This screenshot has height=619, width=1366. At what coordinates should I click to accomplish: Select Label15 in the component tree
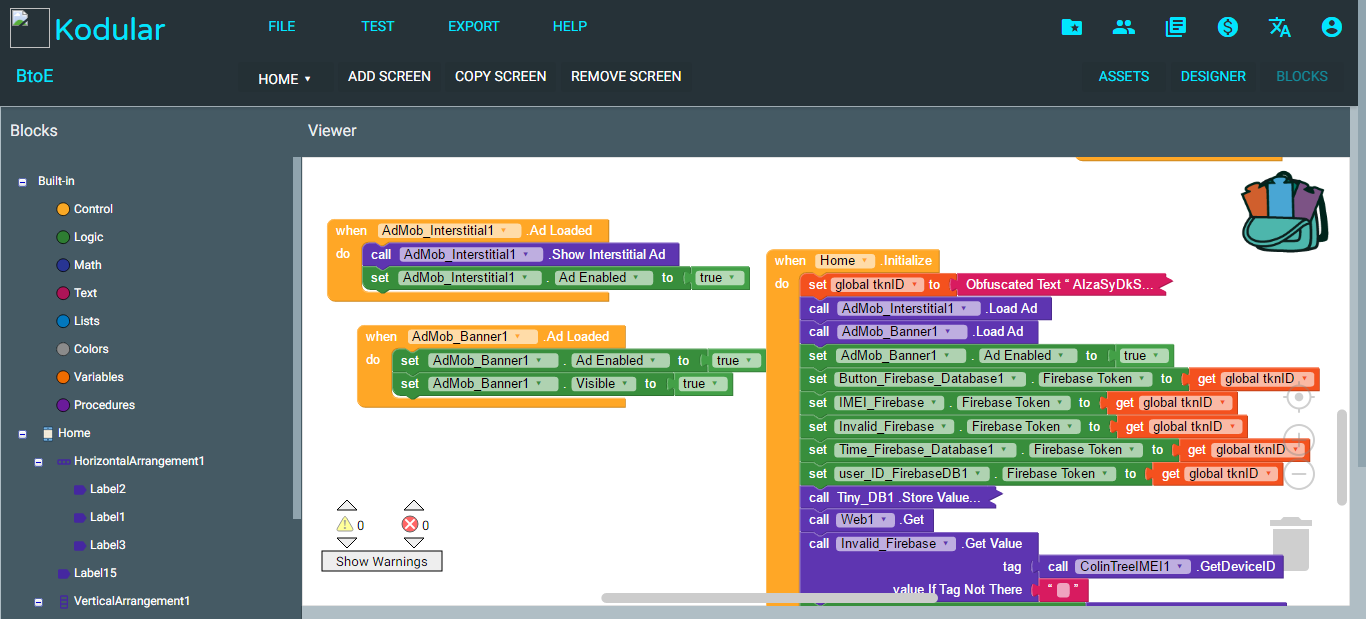95,573
